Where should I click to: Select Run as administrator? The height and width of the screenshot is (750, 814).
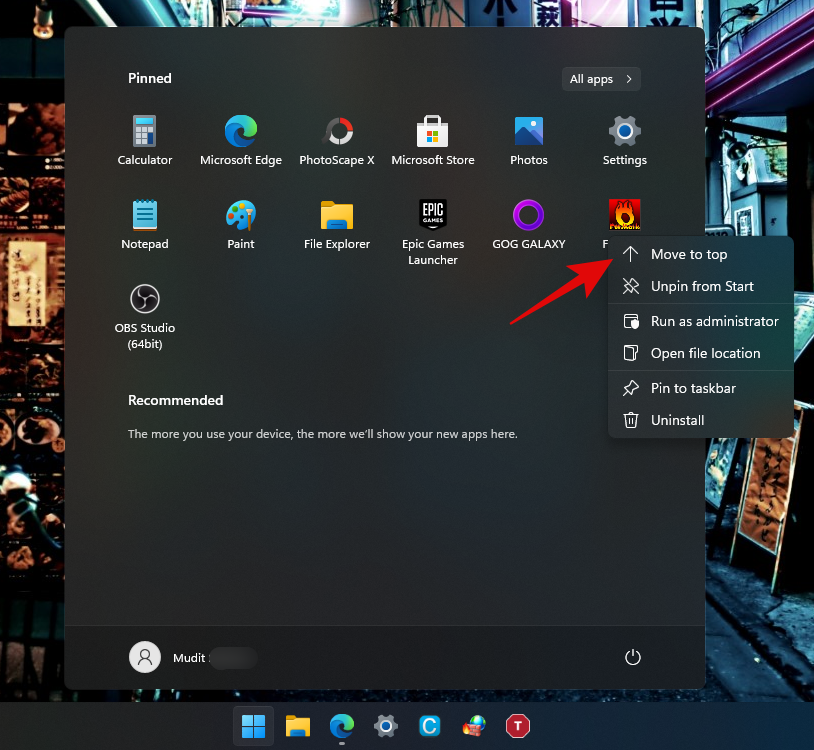pos(714,321)
